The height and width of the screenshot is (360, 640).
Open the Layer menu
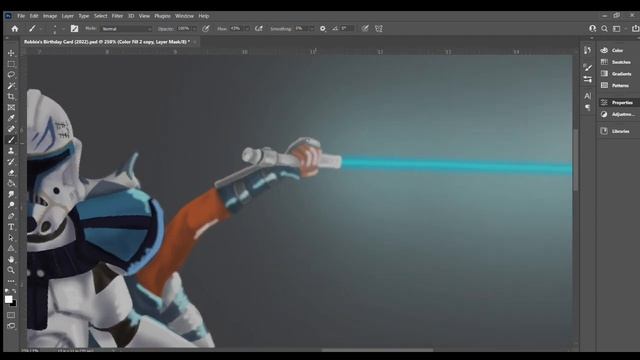click(68, 16)
